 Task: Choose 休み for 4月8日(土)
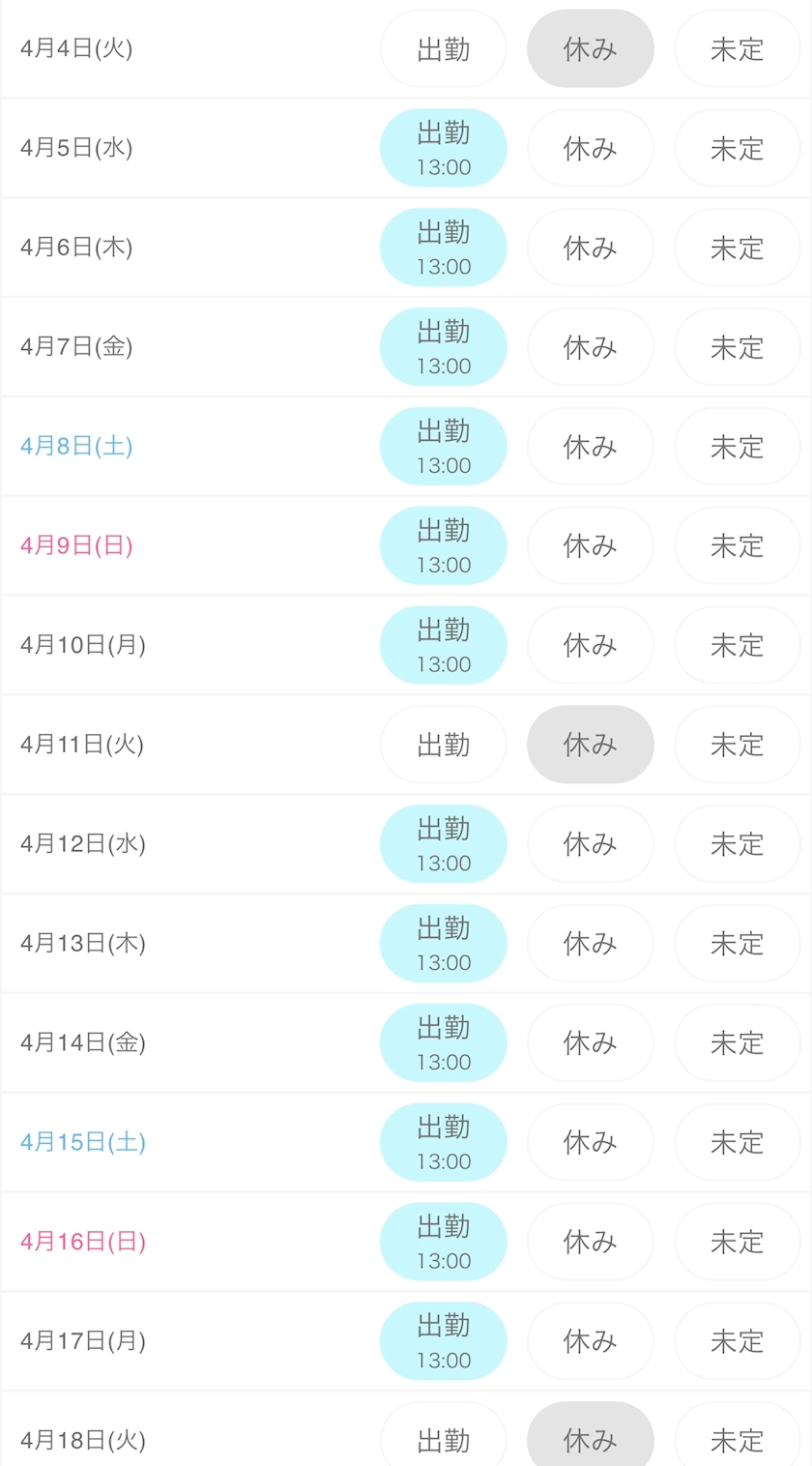click(x=591, y=447)
